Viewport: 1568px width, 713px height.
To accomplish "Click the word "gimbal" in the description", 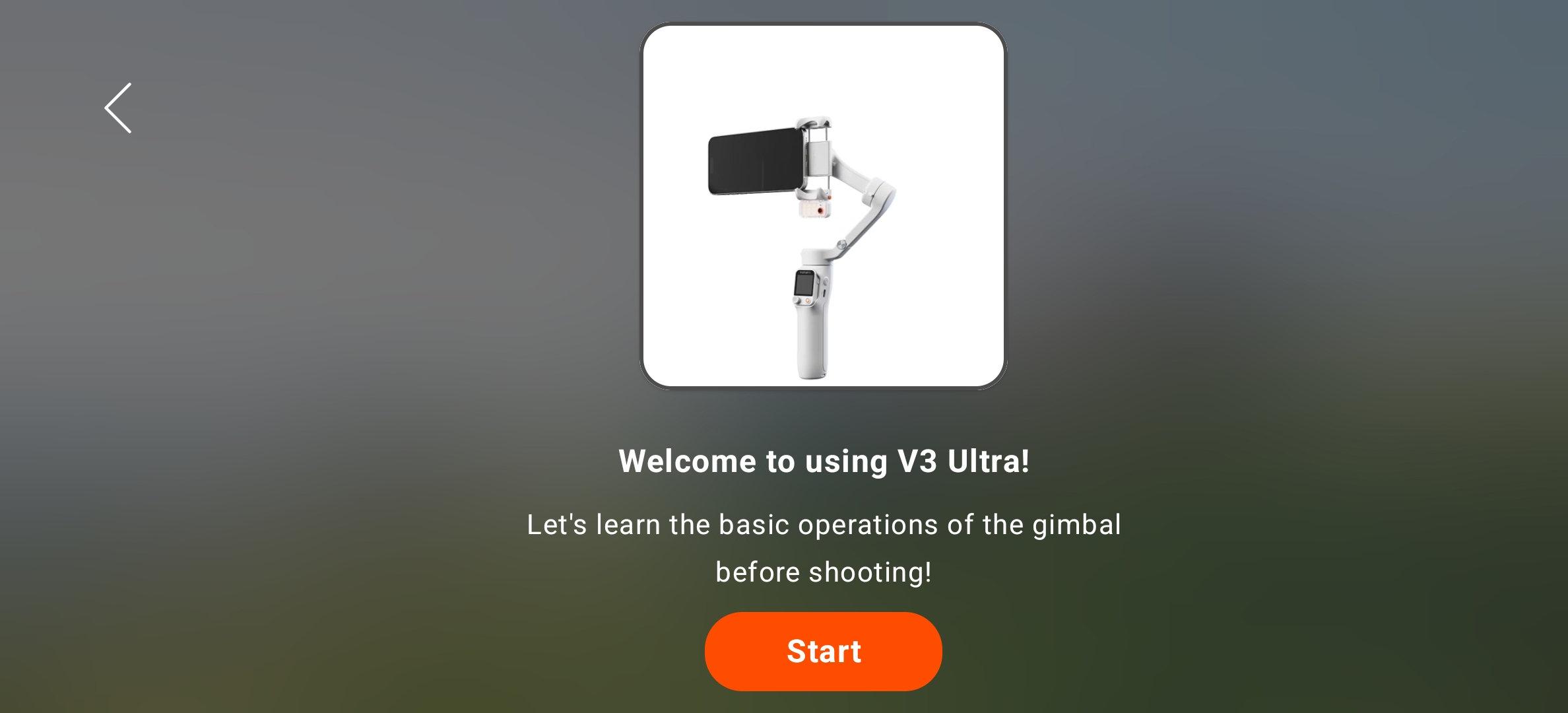I will click(x=1076, y=526).
